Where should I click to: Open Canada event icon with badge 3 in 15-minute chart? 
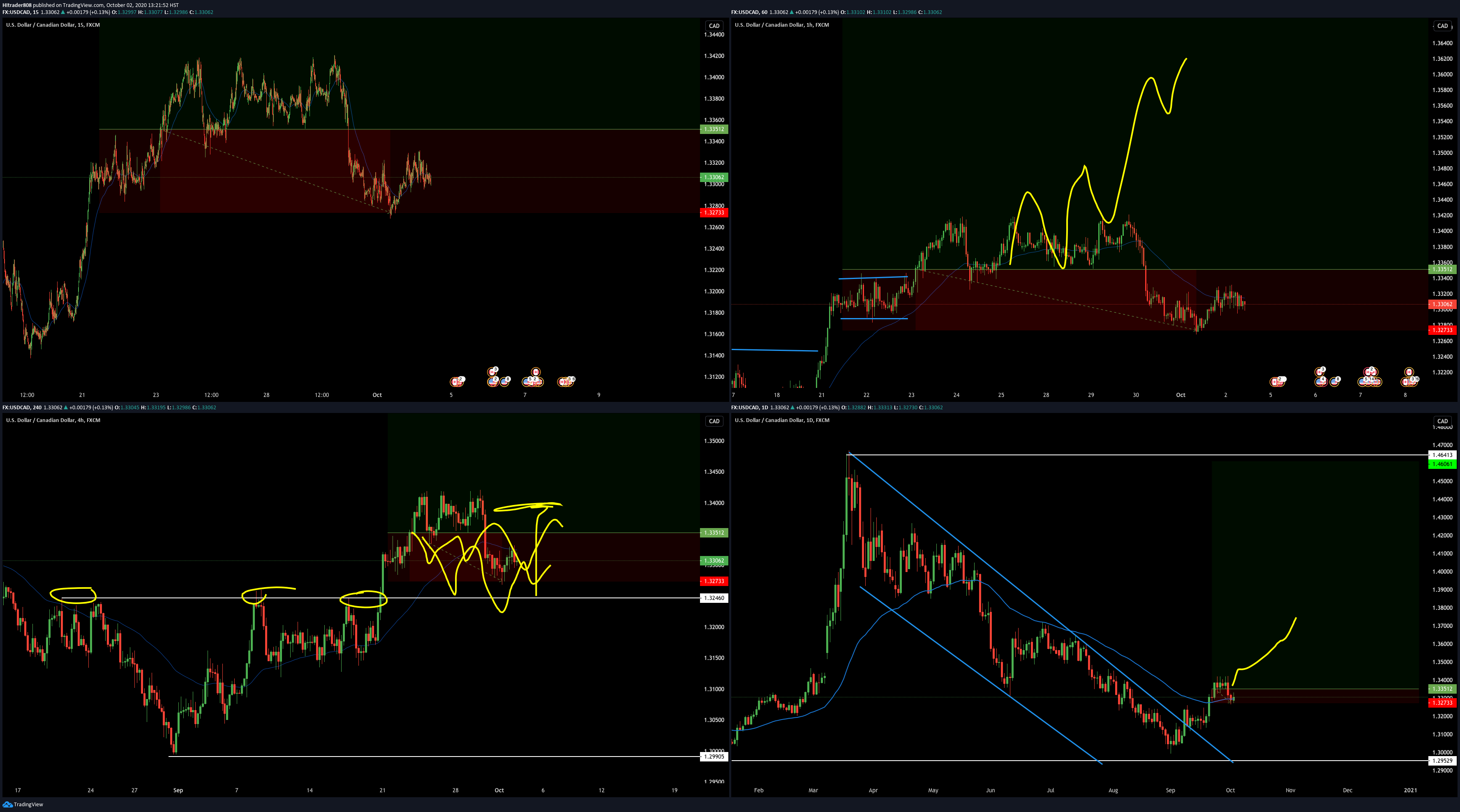tap(492, 372)
